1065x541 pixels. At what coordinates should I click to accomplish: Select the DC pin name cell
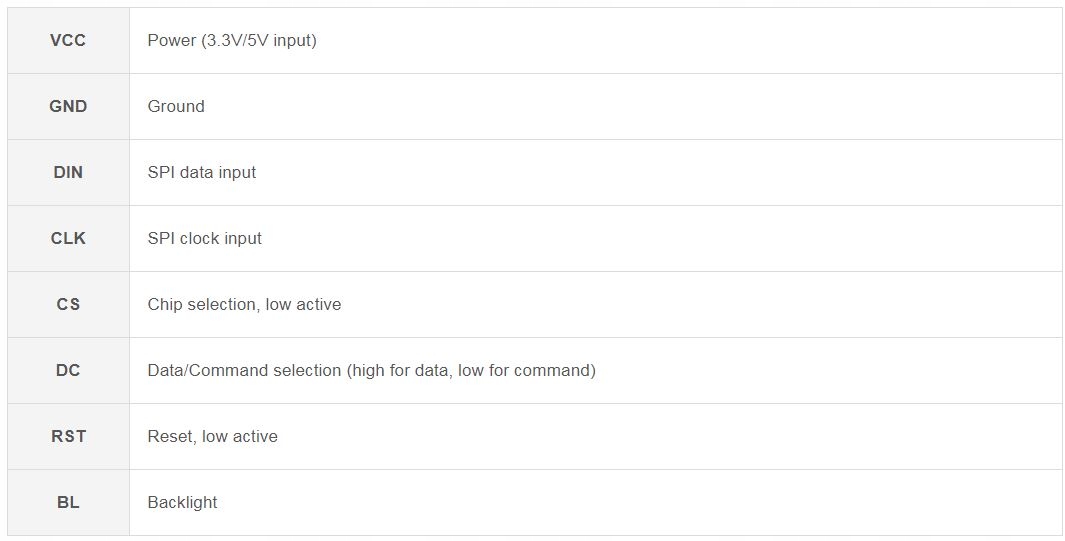tap(68, 371)
